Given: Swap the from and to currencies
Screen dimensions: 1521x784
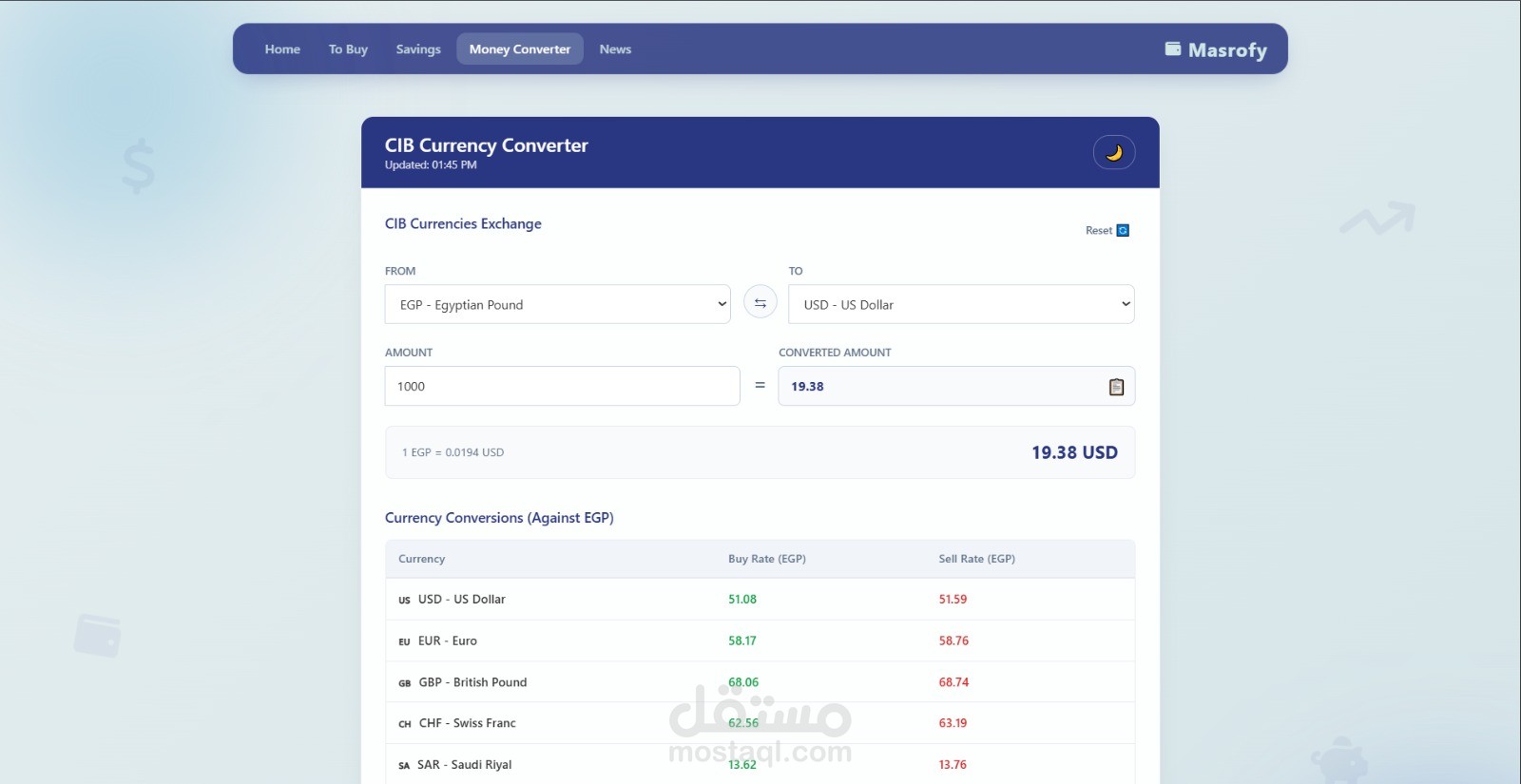Looking at the screenshot, I should [x=760, y=303].
